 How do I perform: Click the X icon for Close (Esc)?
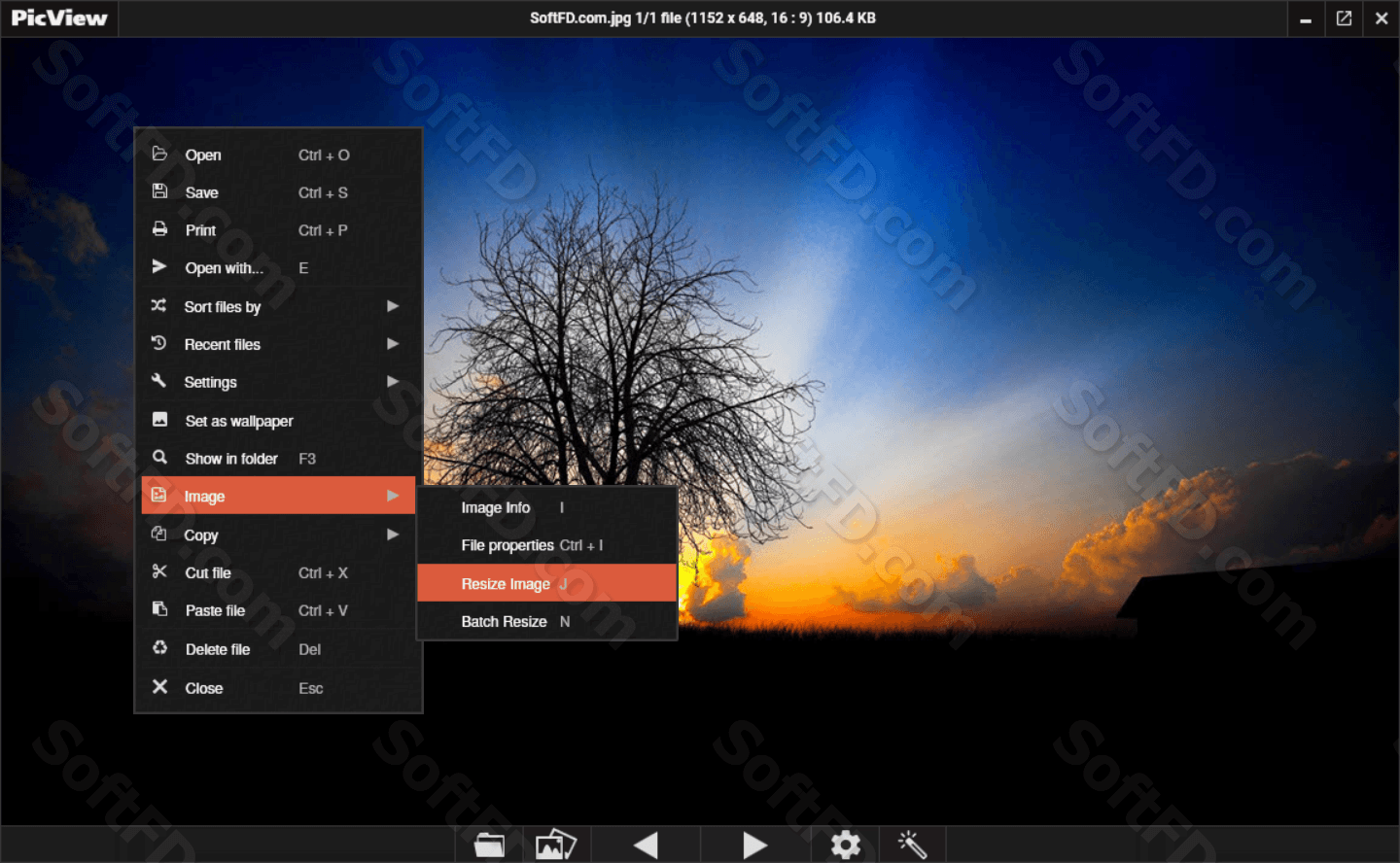pyautogui.click(x=159, y=686)
